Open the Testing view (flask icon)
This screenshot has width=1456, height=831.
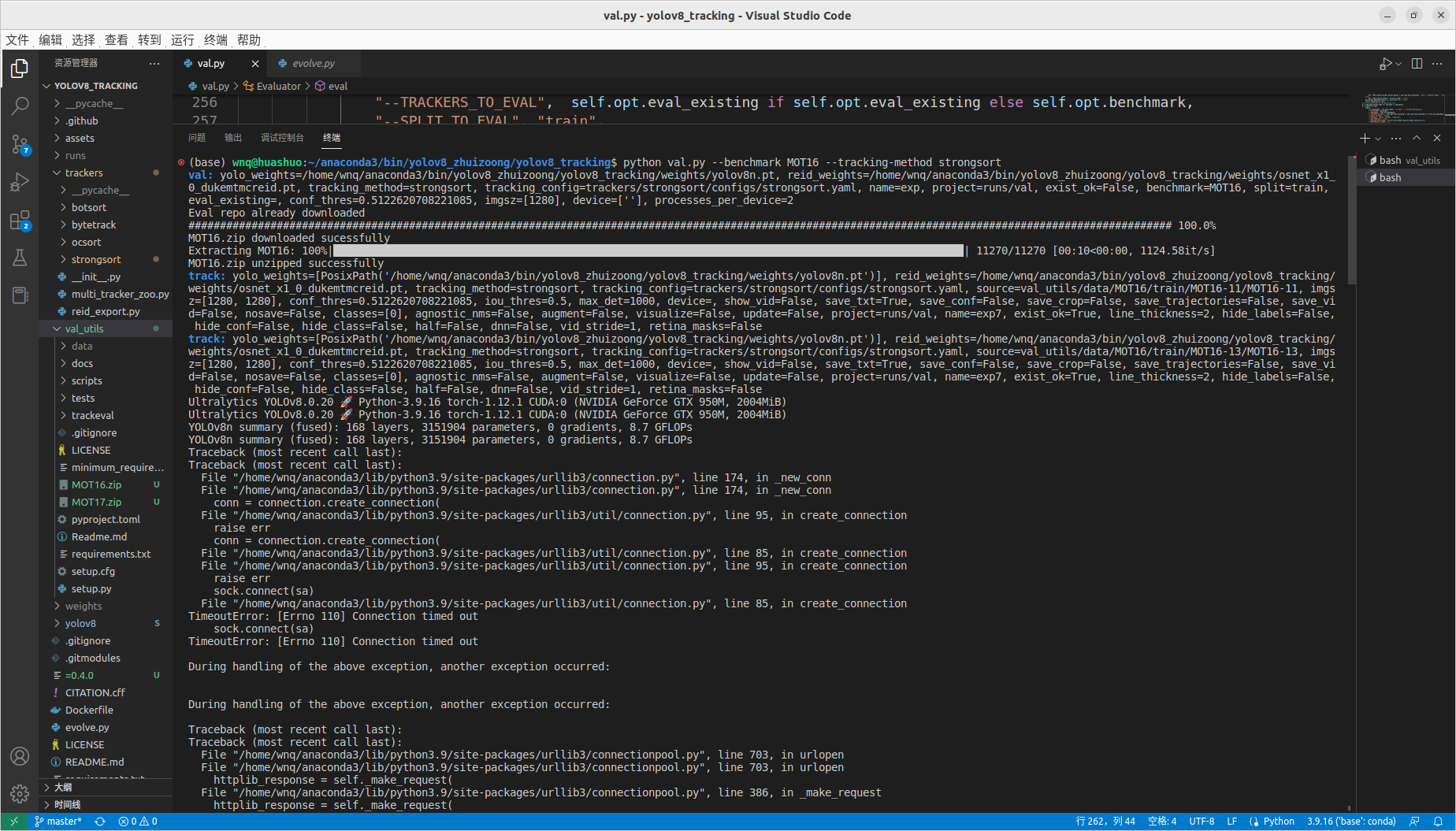20,258
